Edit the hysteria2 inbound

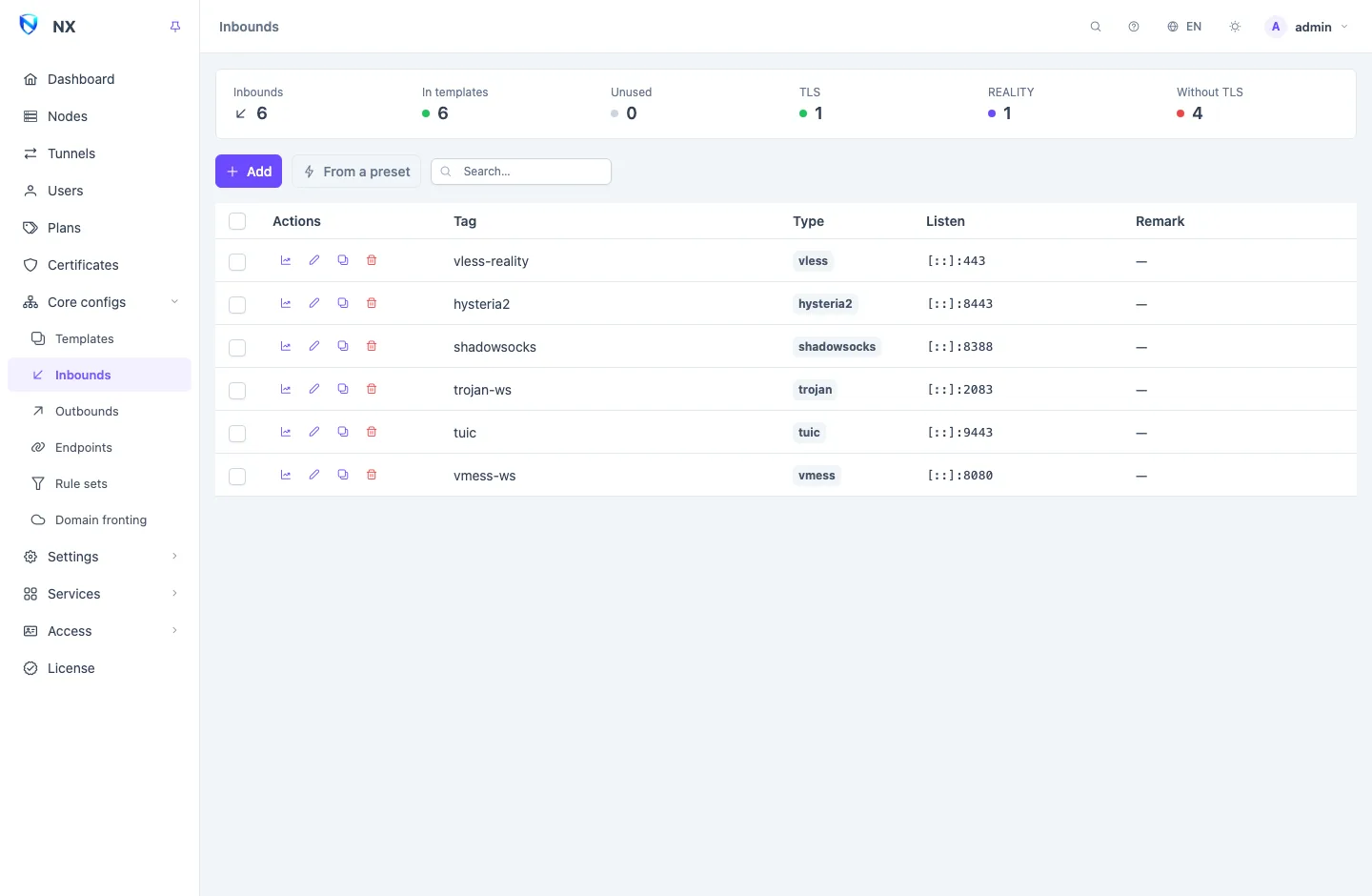314,303
